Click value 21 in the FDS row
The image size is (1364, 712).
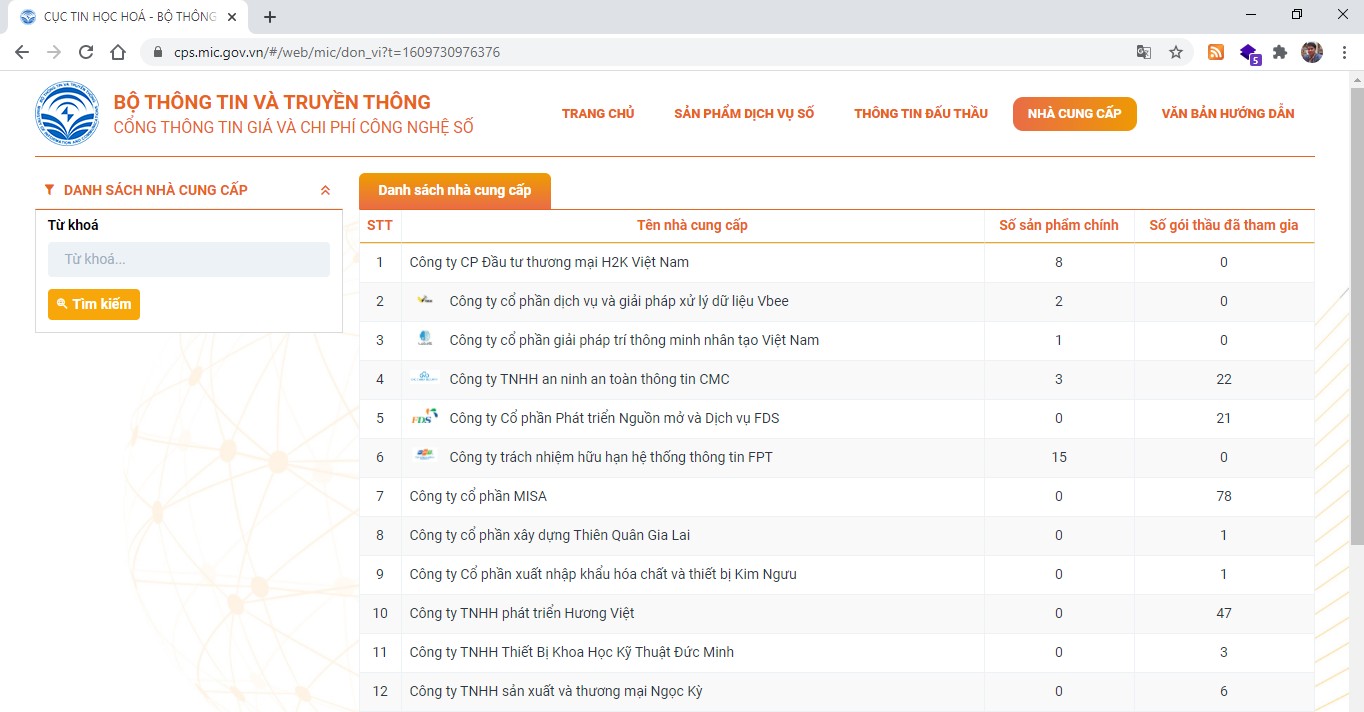(1224, 418)
